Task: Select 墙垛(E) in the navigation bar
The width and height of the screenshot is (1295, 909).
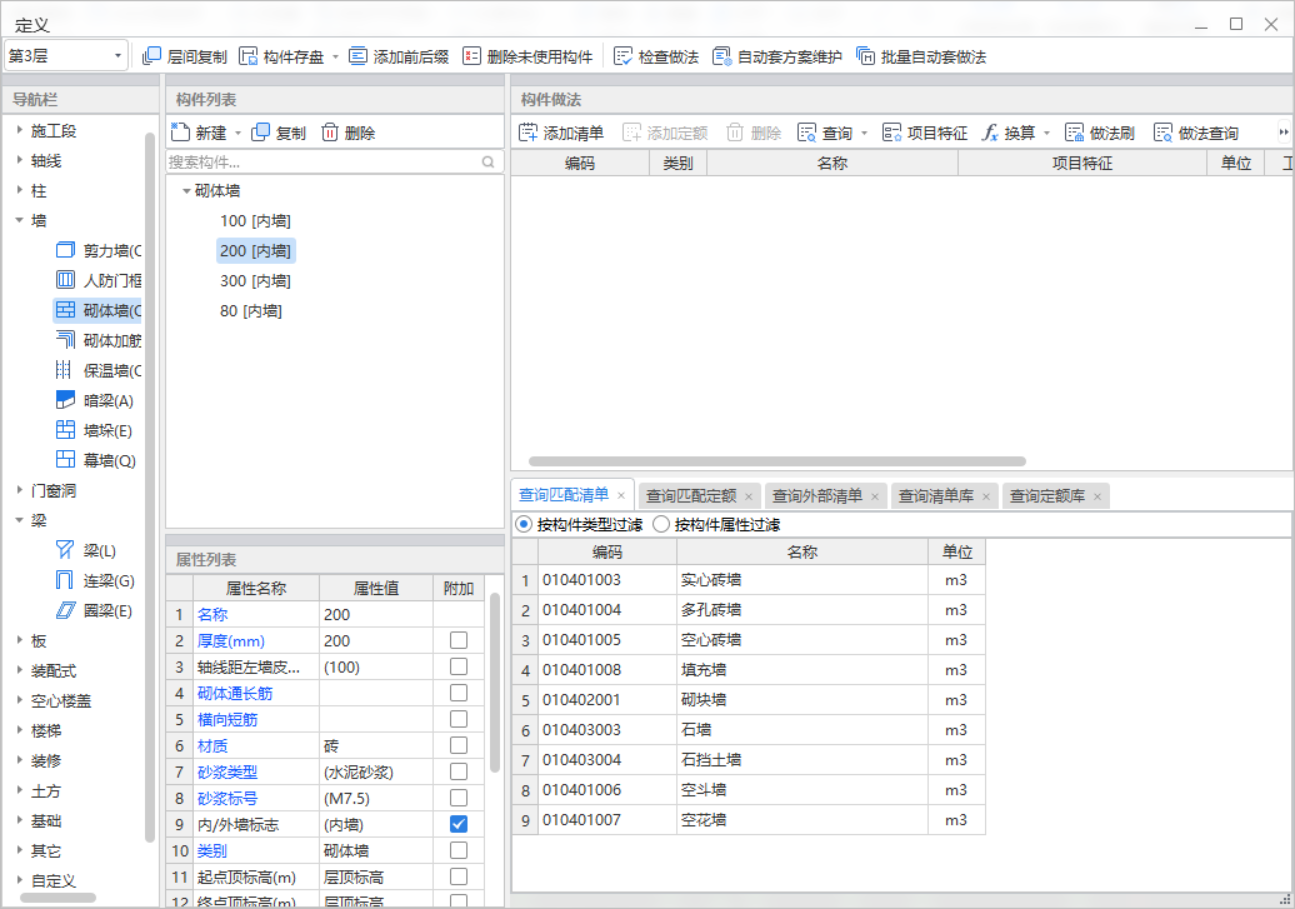Action: (x=95, y=431)
